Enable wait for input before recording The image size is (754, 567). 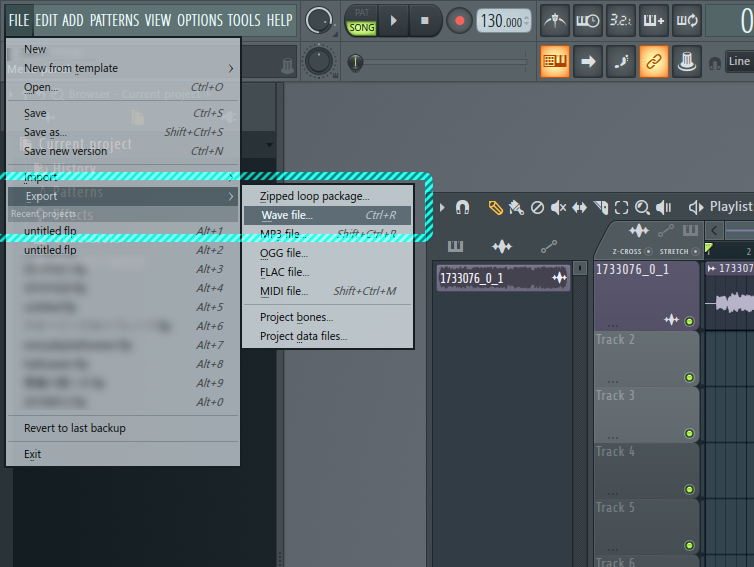point(588,21)
